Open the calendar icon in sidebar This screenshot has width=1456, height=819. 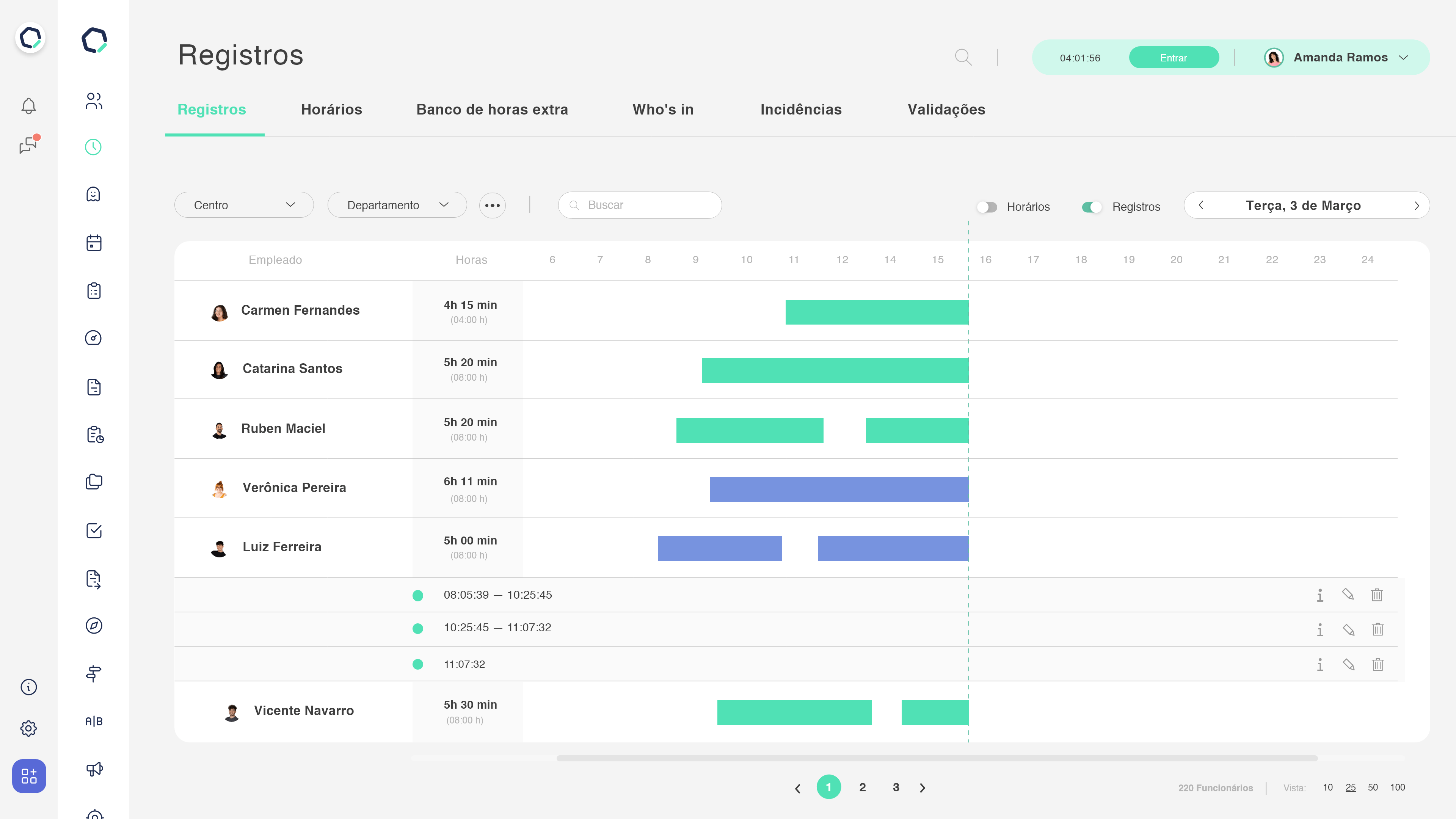click(x=94, y=243)
